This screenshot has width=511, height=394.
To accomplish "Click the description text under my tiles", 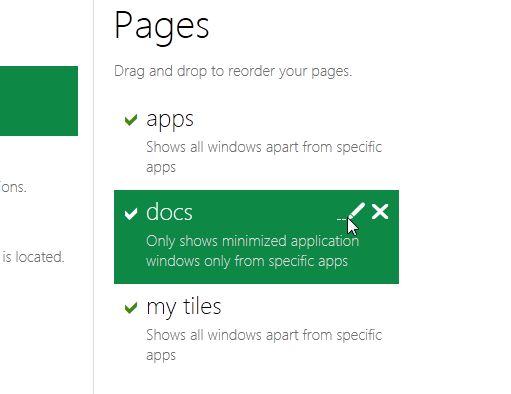I will tap(264, 345).
